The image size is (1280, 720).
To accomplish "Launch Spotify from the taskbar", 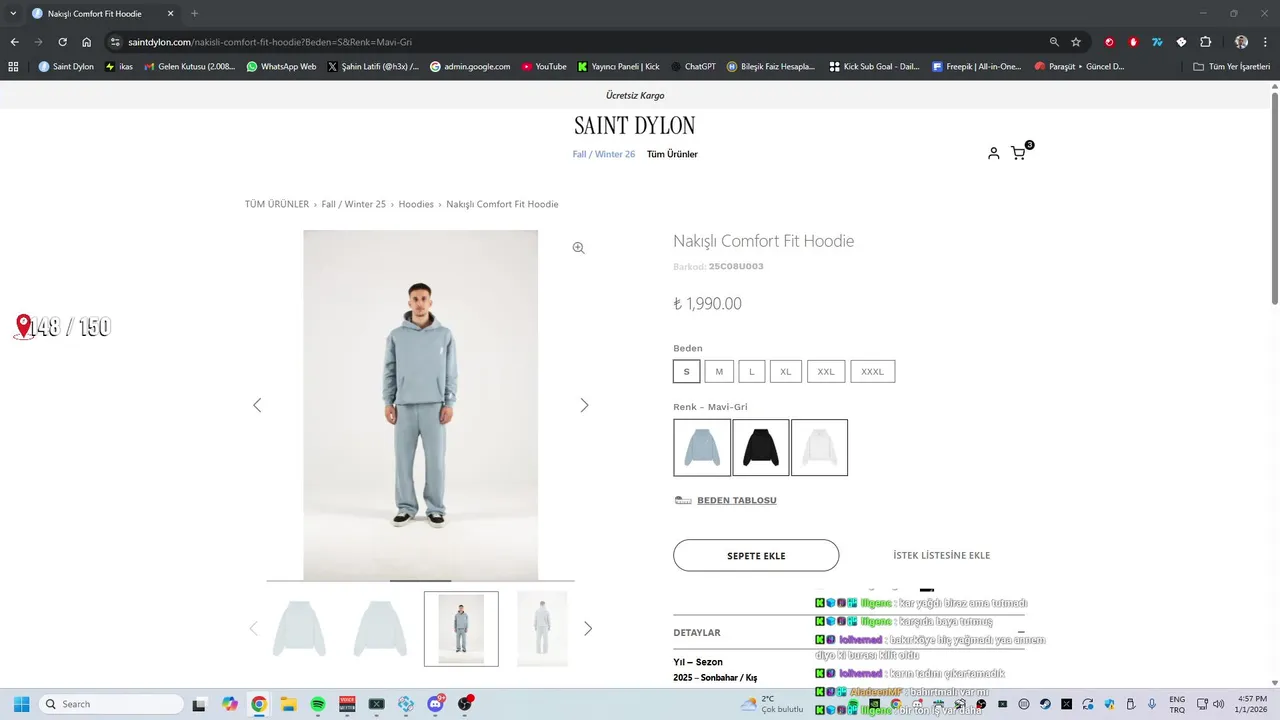I will (318, 704).
